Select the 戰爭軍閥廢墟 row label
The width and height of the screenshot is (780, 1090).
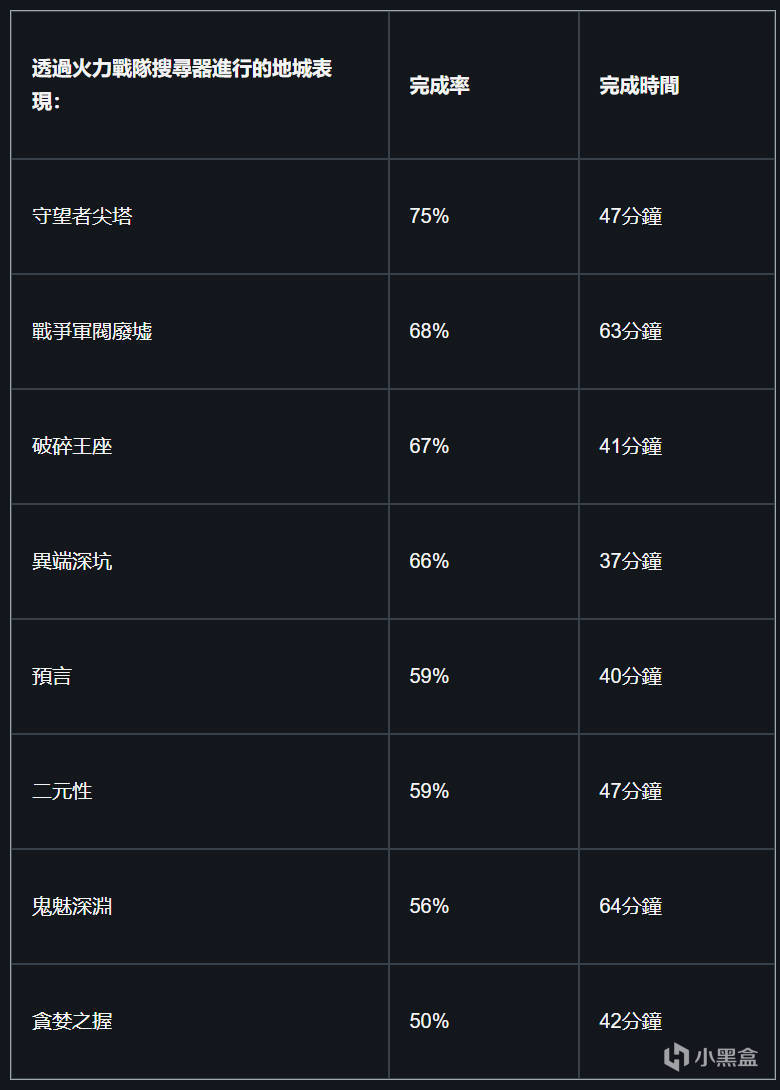coord(92,331)
